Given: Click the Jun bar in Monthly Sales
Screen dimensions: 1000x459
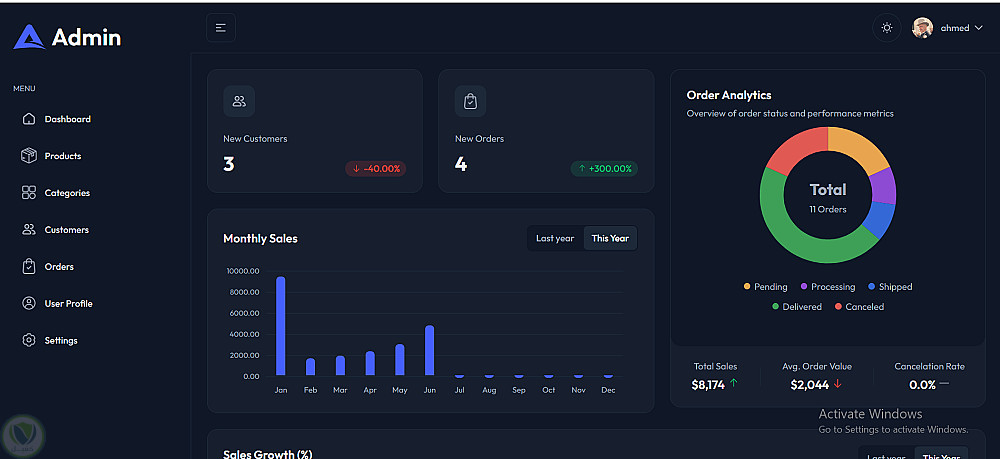Looking at the screenshot, I should pos(430,351).
